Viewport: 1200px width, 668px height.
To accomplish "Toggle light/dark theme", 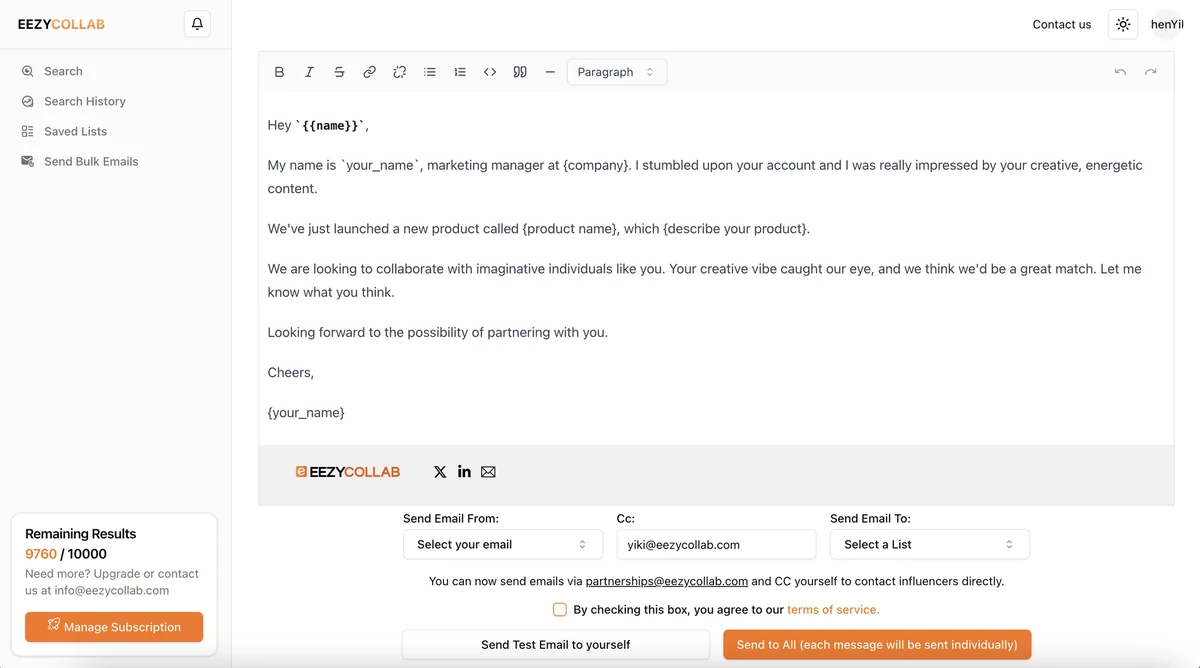I will point(1123,24).
